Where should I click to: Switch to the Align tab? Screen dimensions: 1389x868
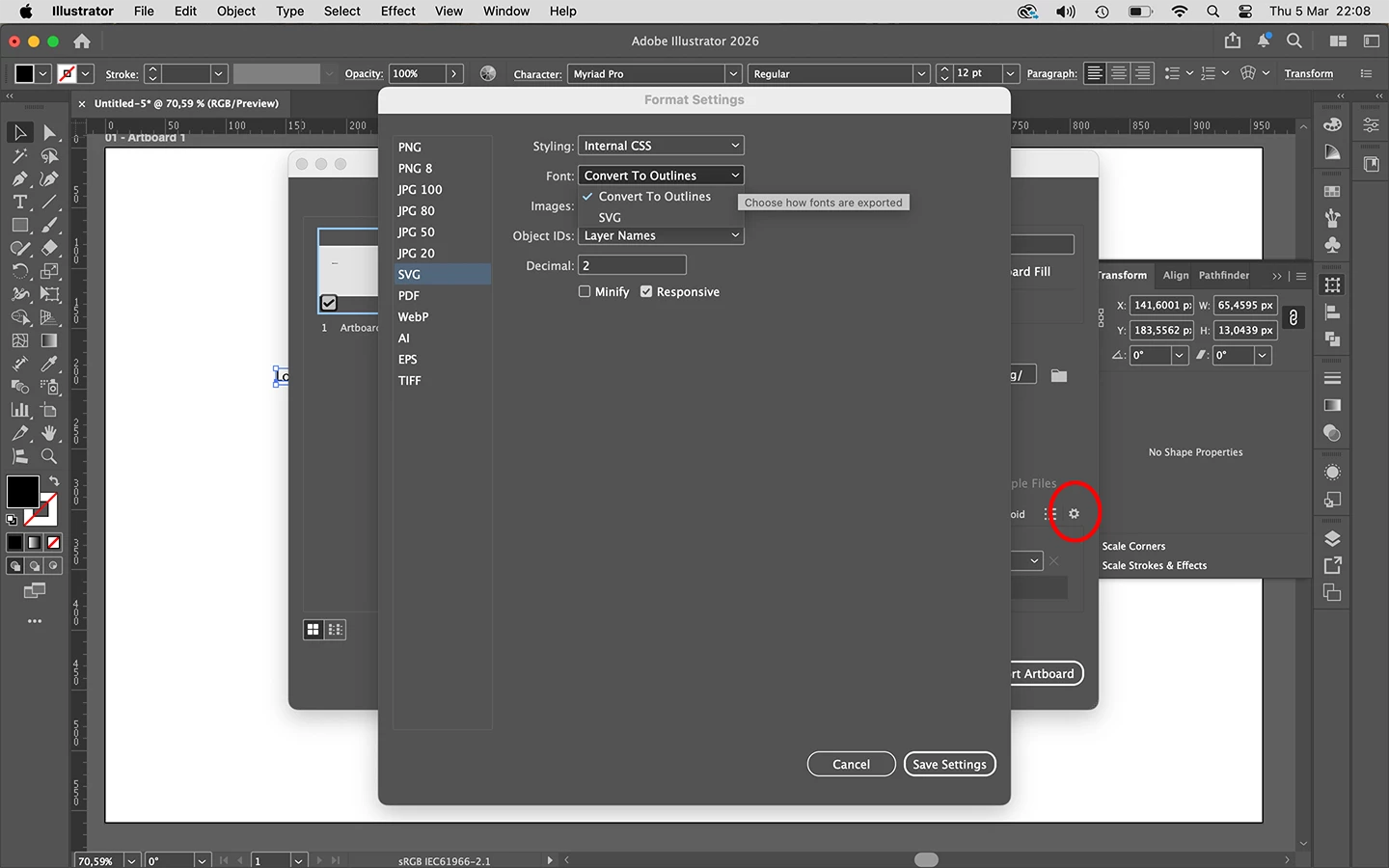coord(1176,275)
